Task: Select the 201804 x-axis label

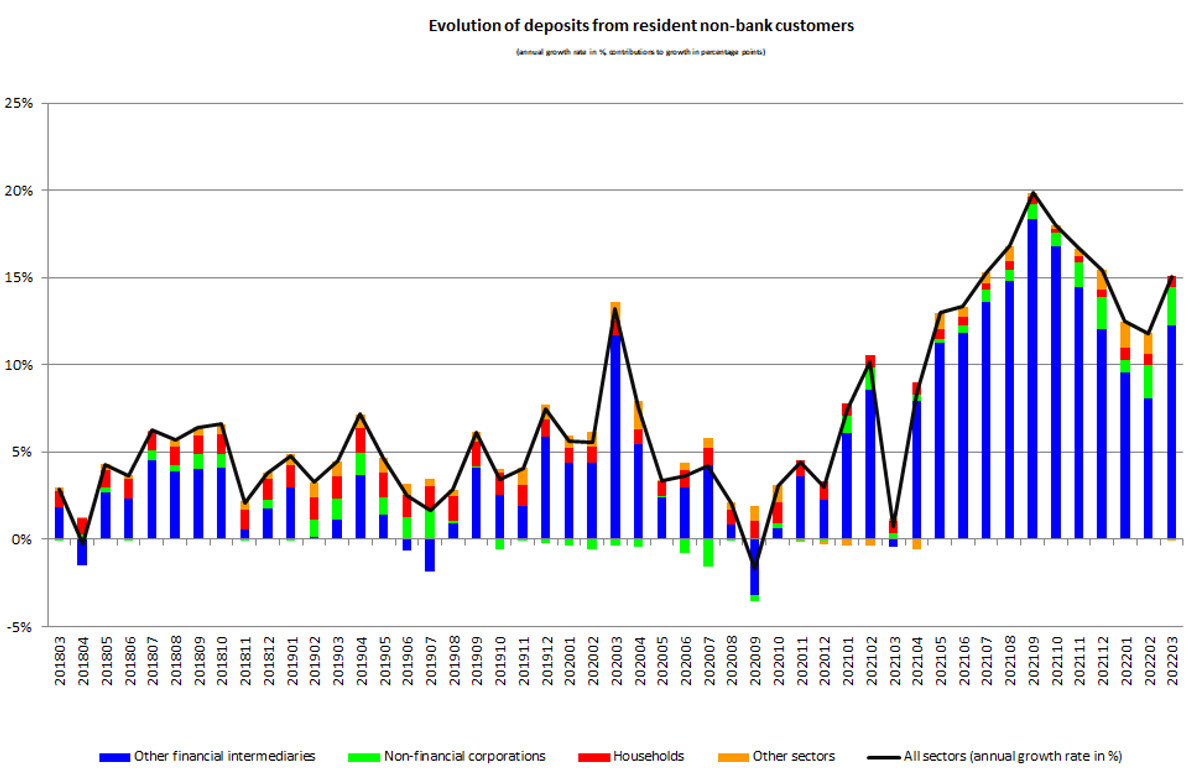Action: point(83,661)
